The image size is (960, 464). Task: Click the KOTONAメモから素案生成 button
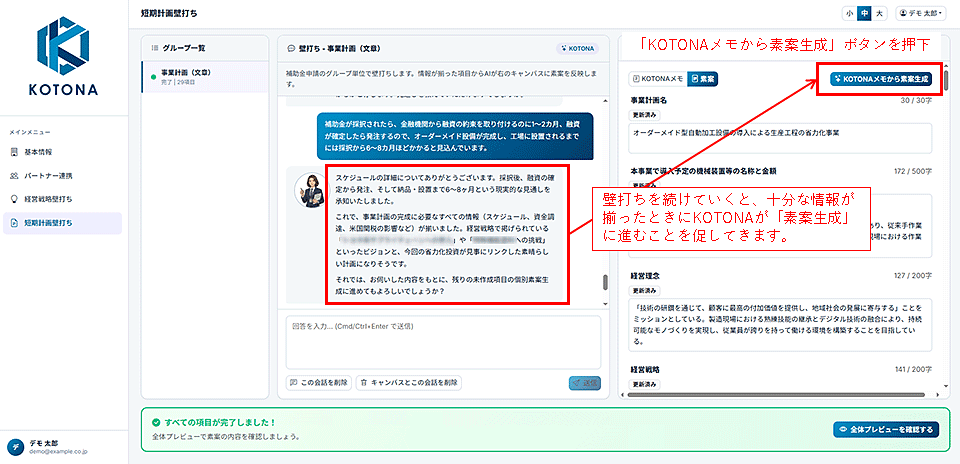coord(881,78)
